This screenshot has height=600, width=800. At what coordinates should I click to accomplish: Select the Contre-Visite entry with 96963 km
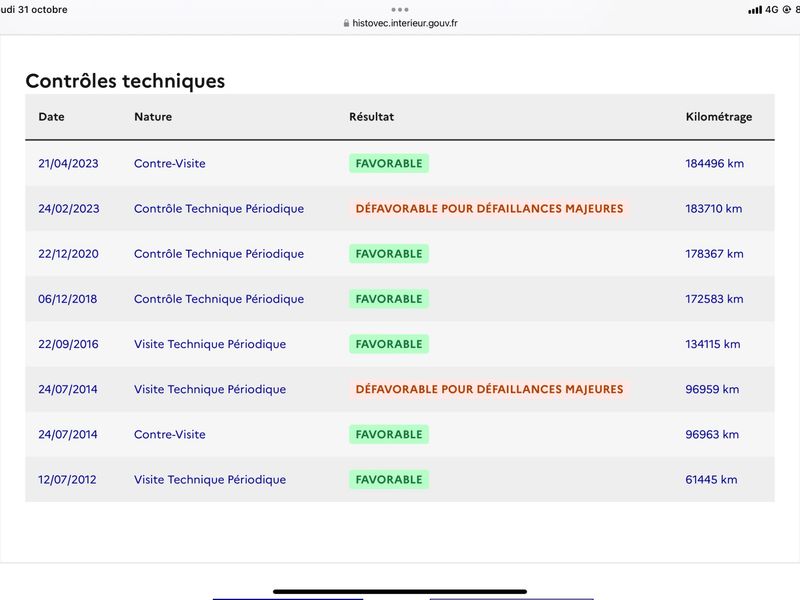[170, 434]
